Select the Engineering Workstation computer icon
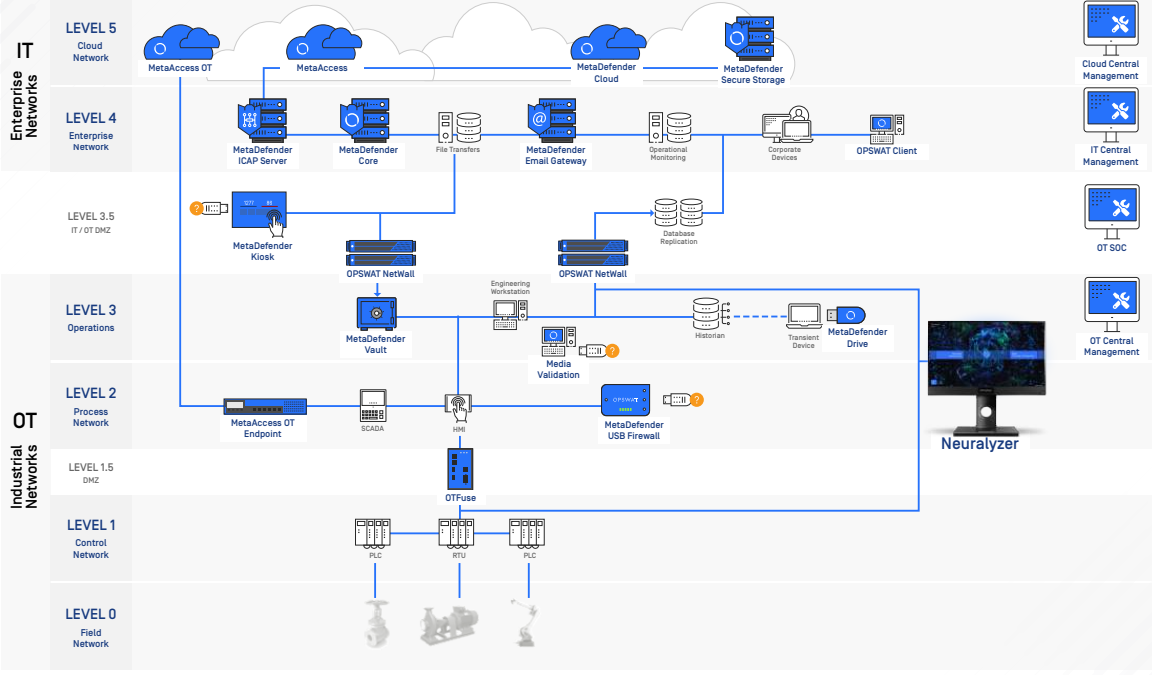This screenshot has width=1152, height=675. pyautogui.click(x=511, y=314)
